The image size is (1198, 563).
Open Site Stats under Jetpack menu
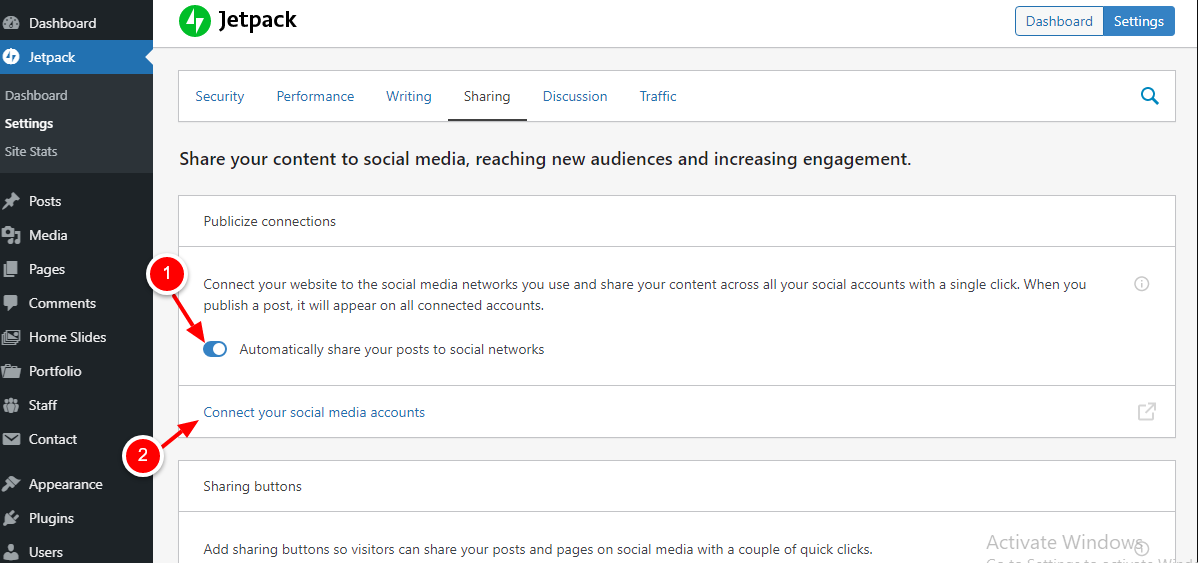(x=31, y=151)
